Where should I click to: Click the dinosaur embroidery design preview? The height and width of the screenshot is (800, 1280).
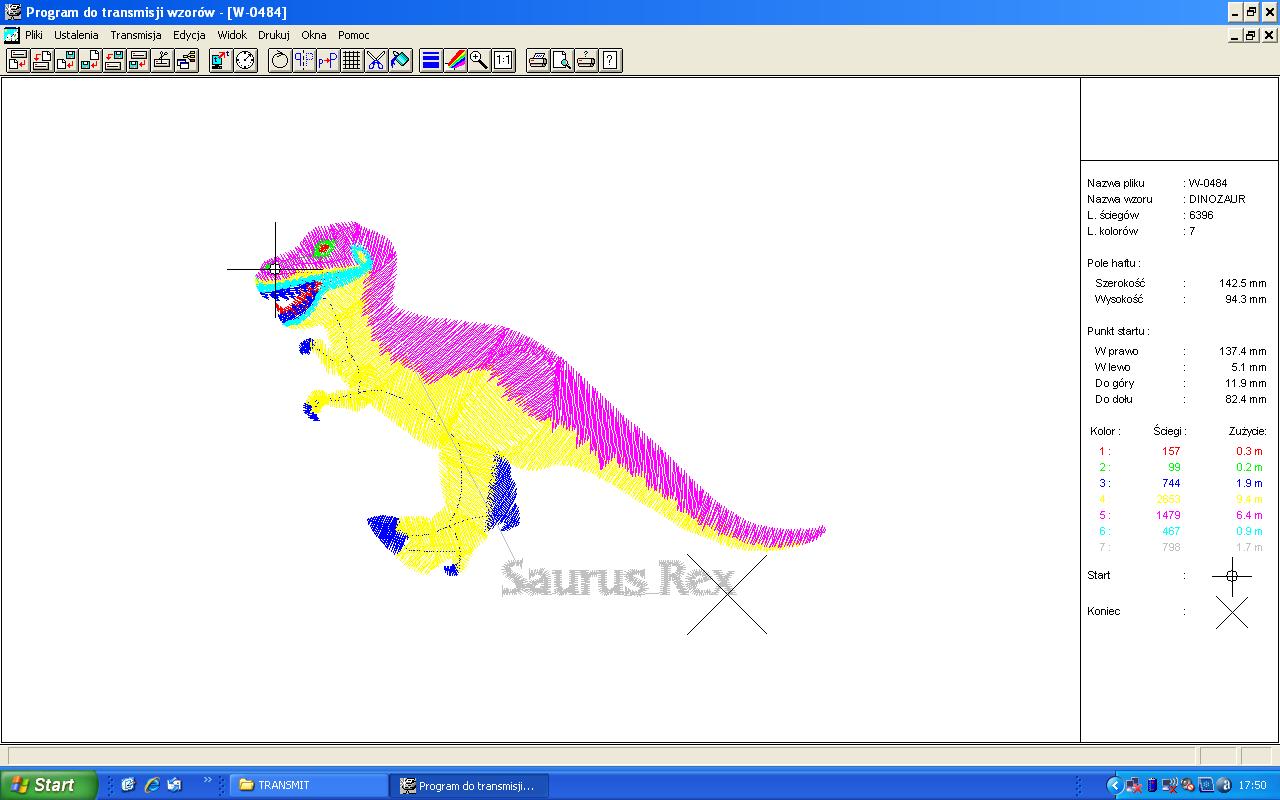click(540, 400)
